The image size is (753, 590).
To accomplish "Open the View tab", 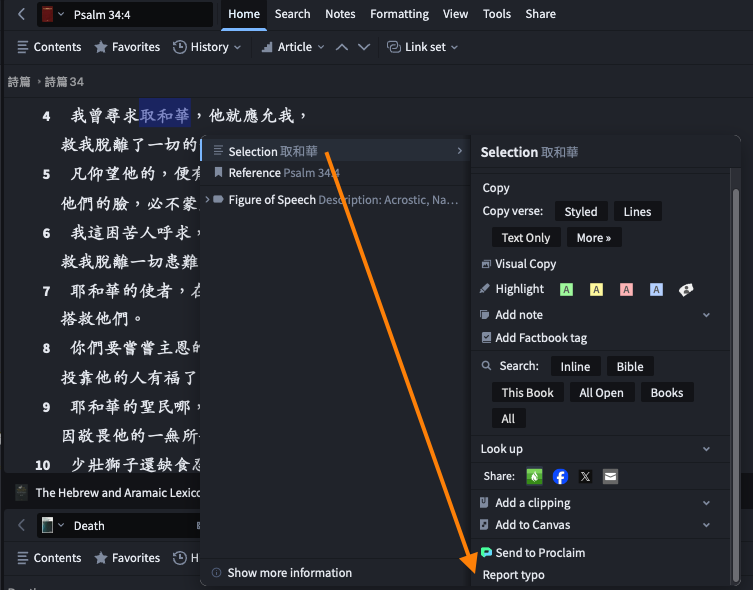I will 455,14.
